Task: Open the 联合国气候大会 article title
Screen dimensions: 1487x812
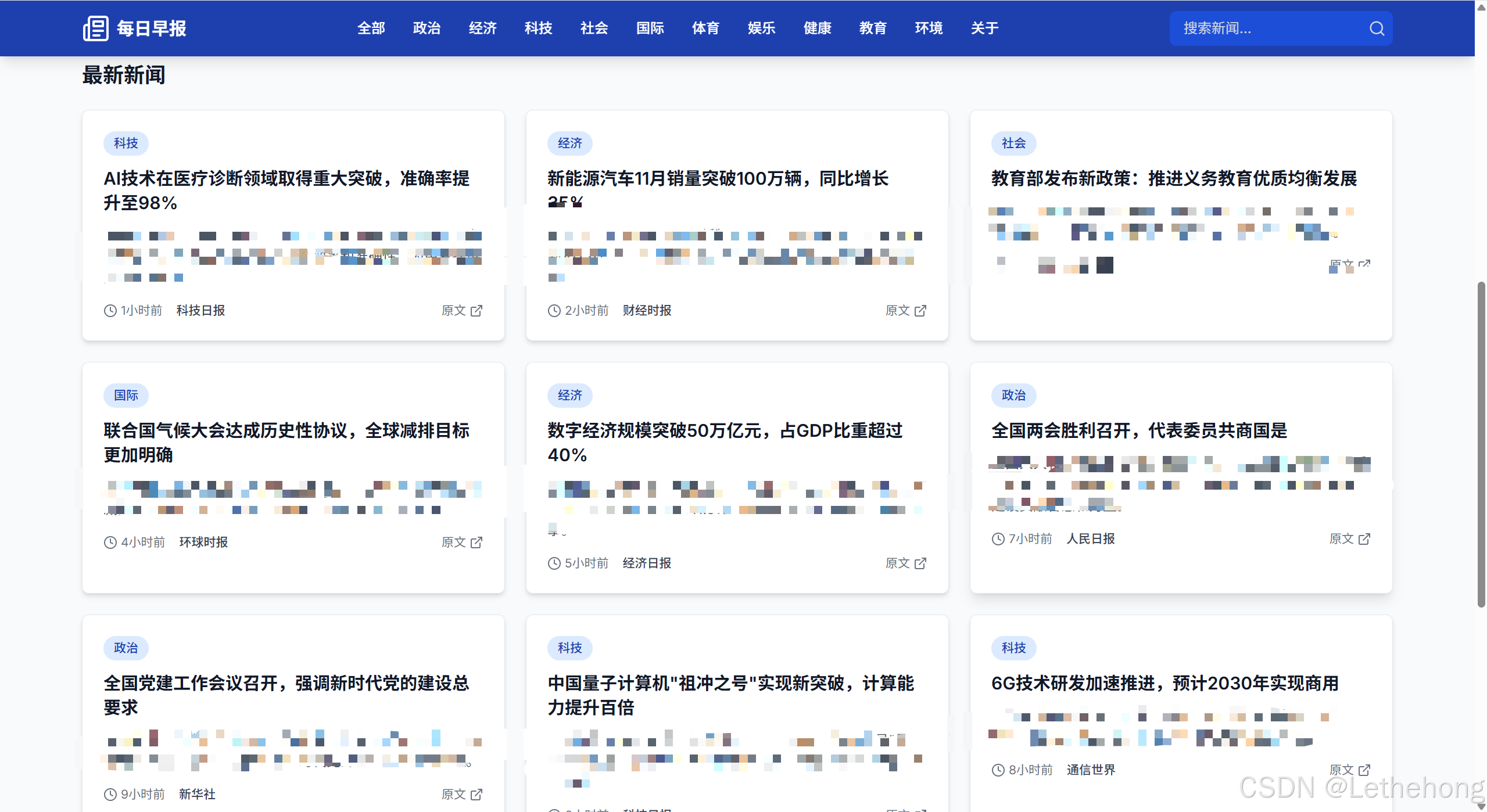Action: [x=288, y=443]
